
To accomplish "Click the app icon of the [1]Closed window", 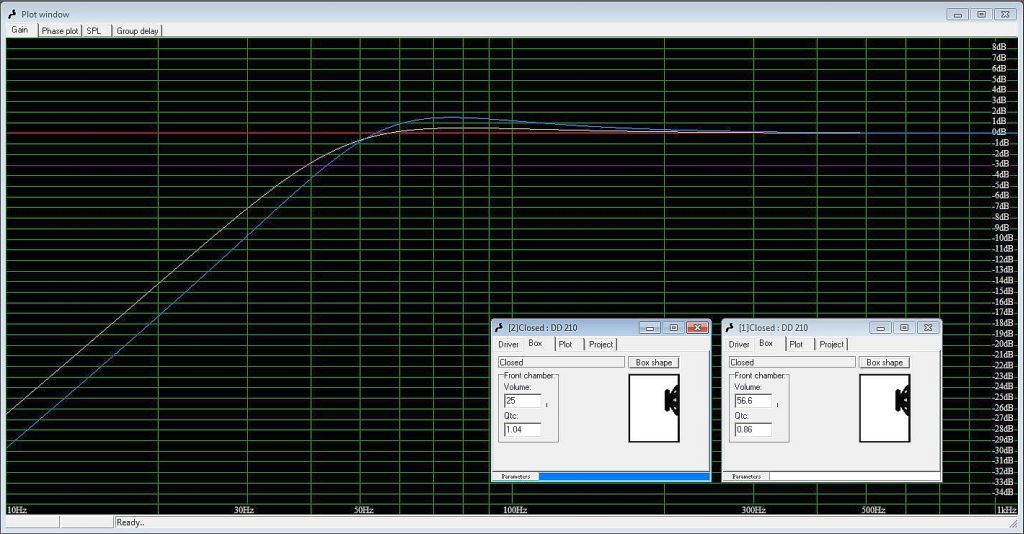I will coord(730,328).
